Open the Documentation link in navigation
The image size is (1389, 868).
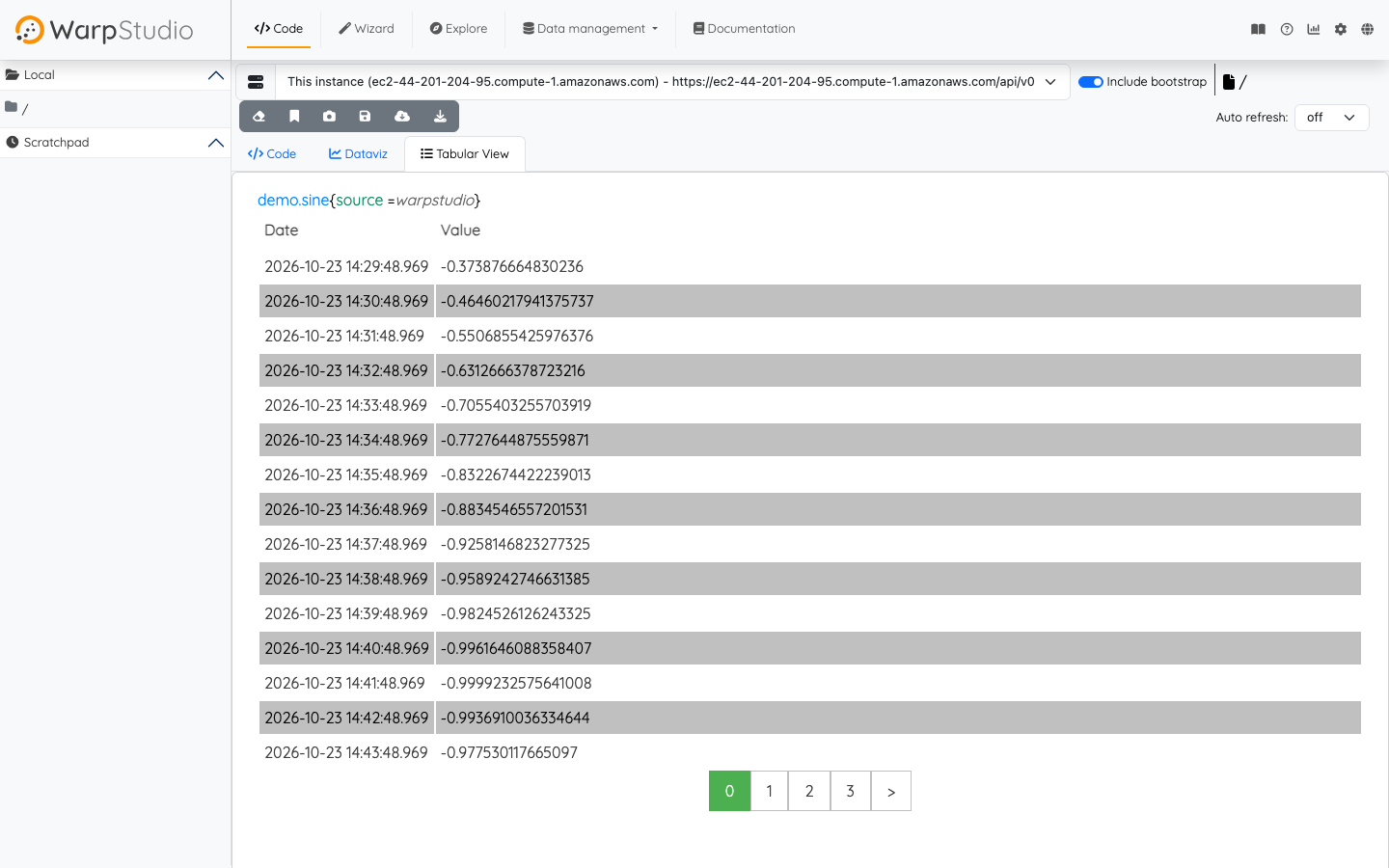click(745, 29)
